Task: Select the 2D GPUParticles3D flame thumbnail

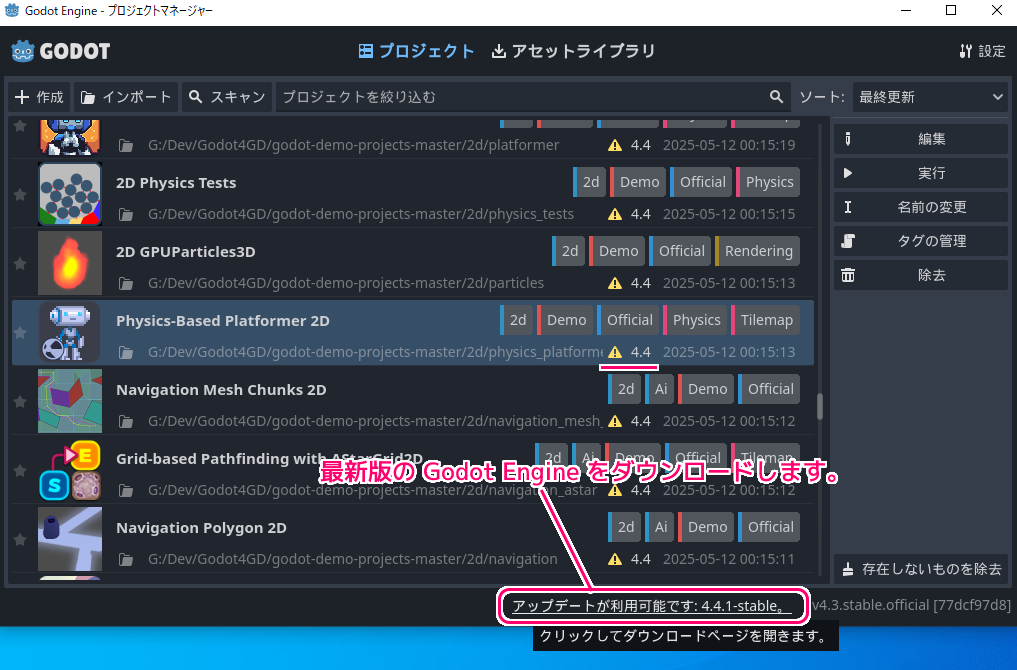Action: point(70,263)
